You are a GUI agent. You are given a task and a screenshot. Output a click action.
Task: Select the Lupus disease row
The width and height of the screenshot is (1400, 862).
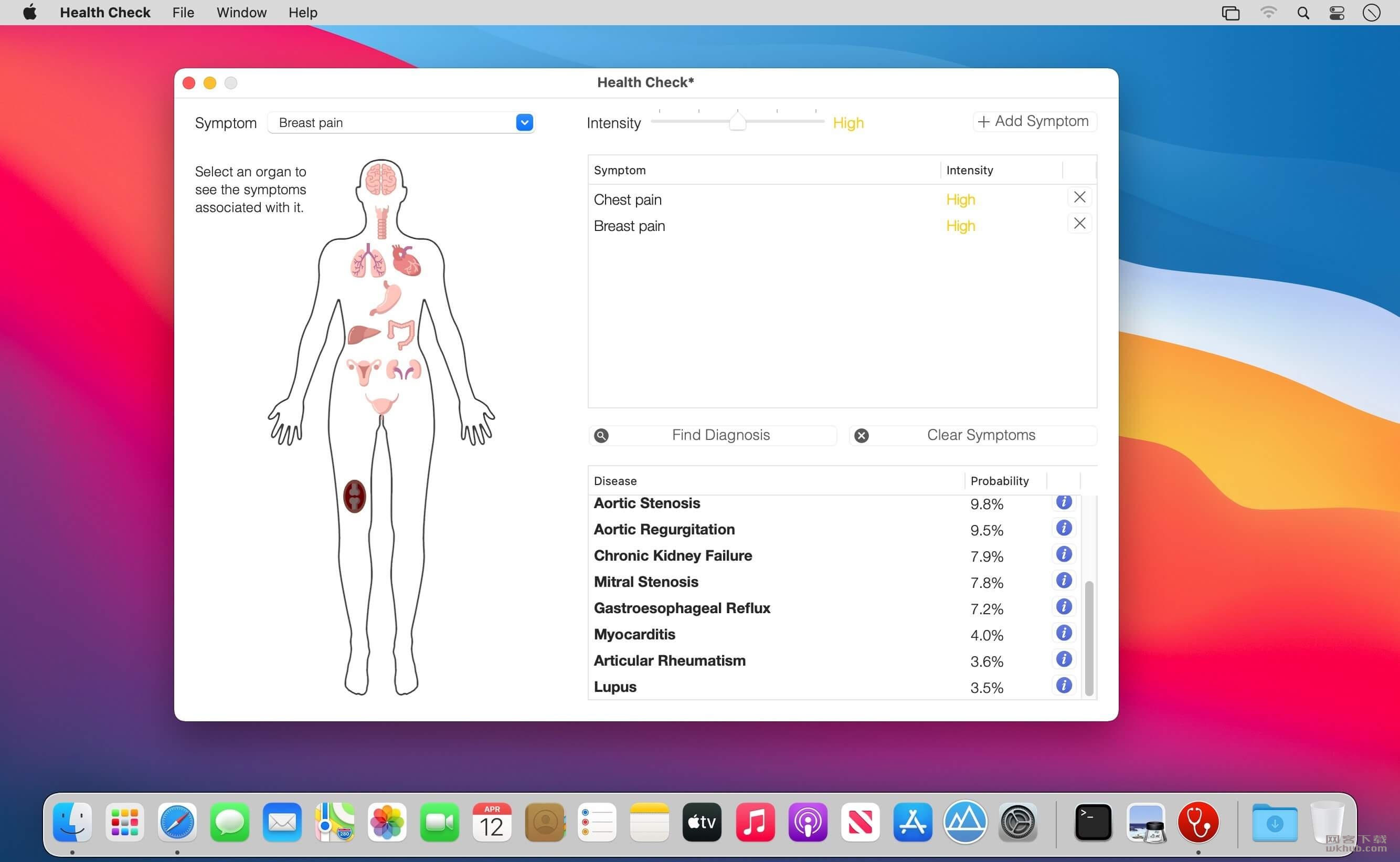[834, 687]
